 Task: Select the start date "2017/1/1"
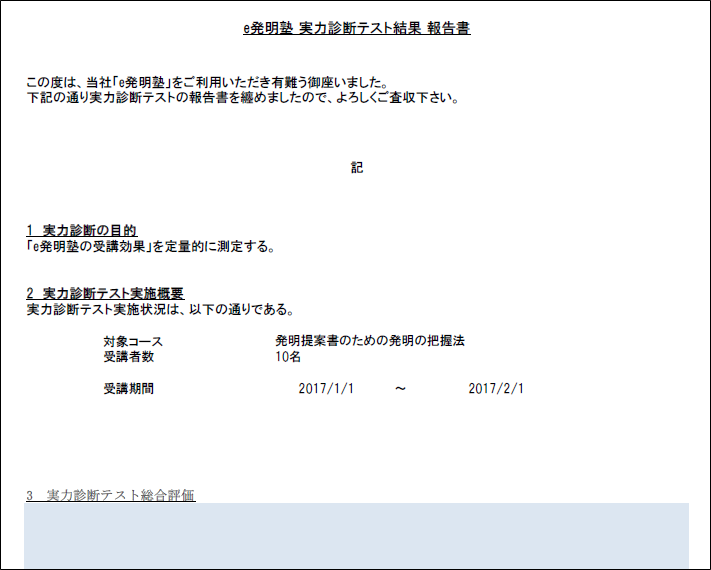tap(326, 389)
